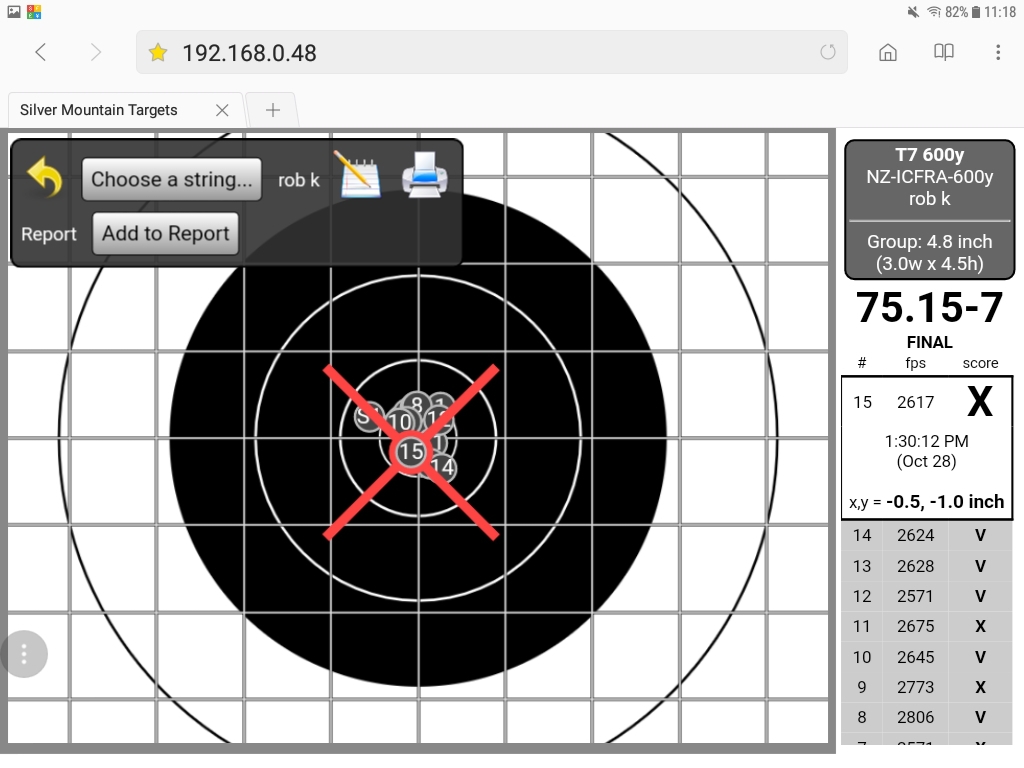Select shot marker 8 on target

417,404
